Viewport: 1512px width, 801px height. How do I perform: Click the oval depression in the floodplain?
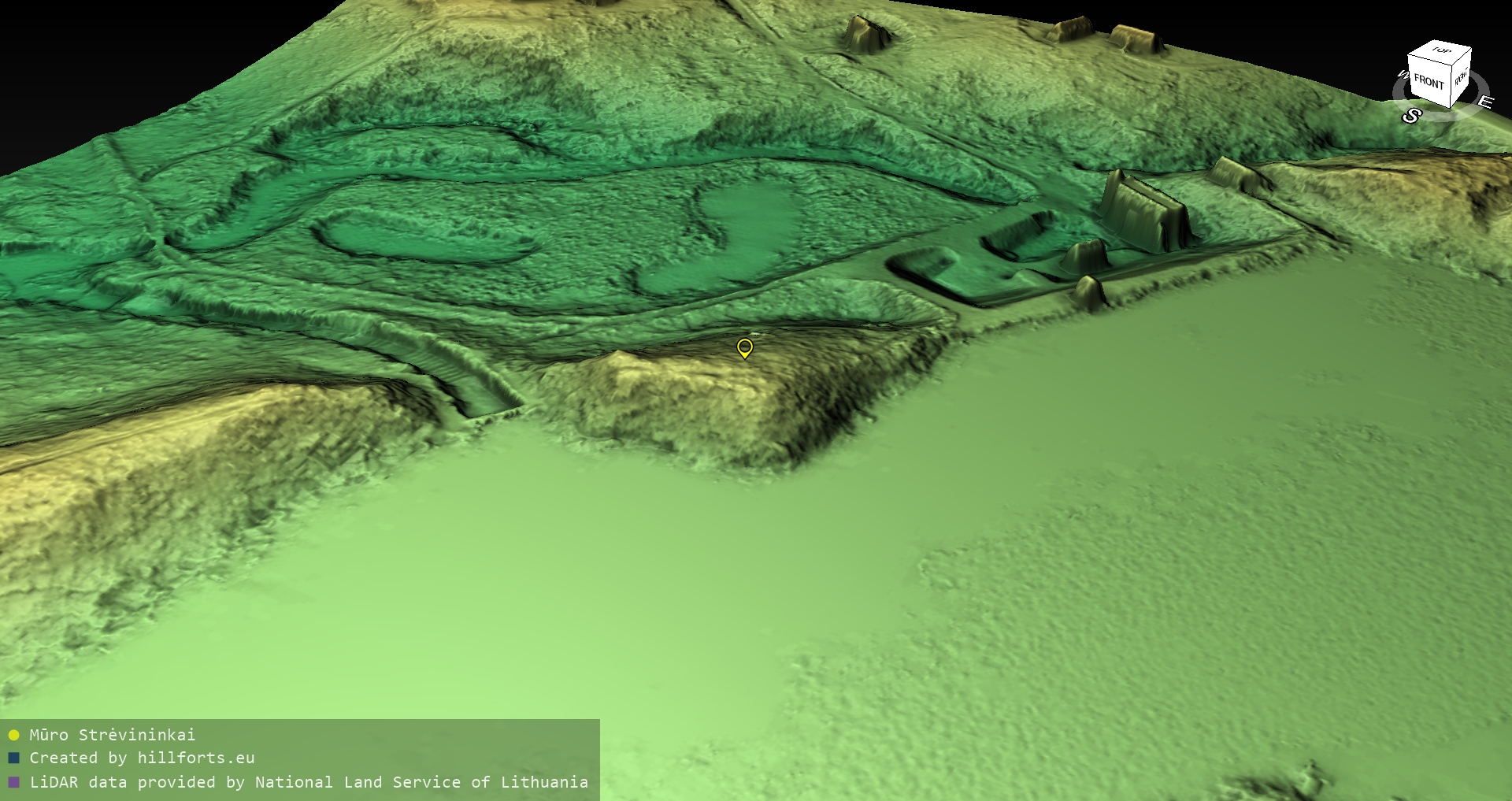click(x=417, y=241)
